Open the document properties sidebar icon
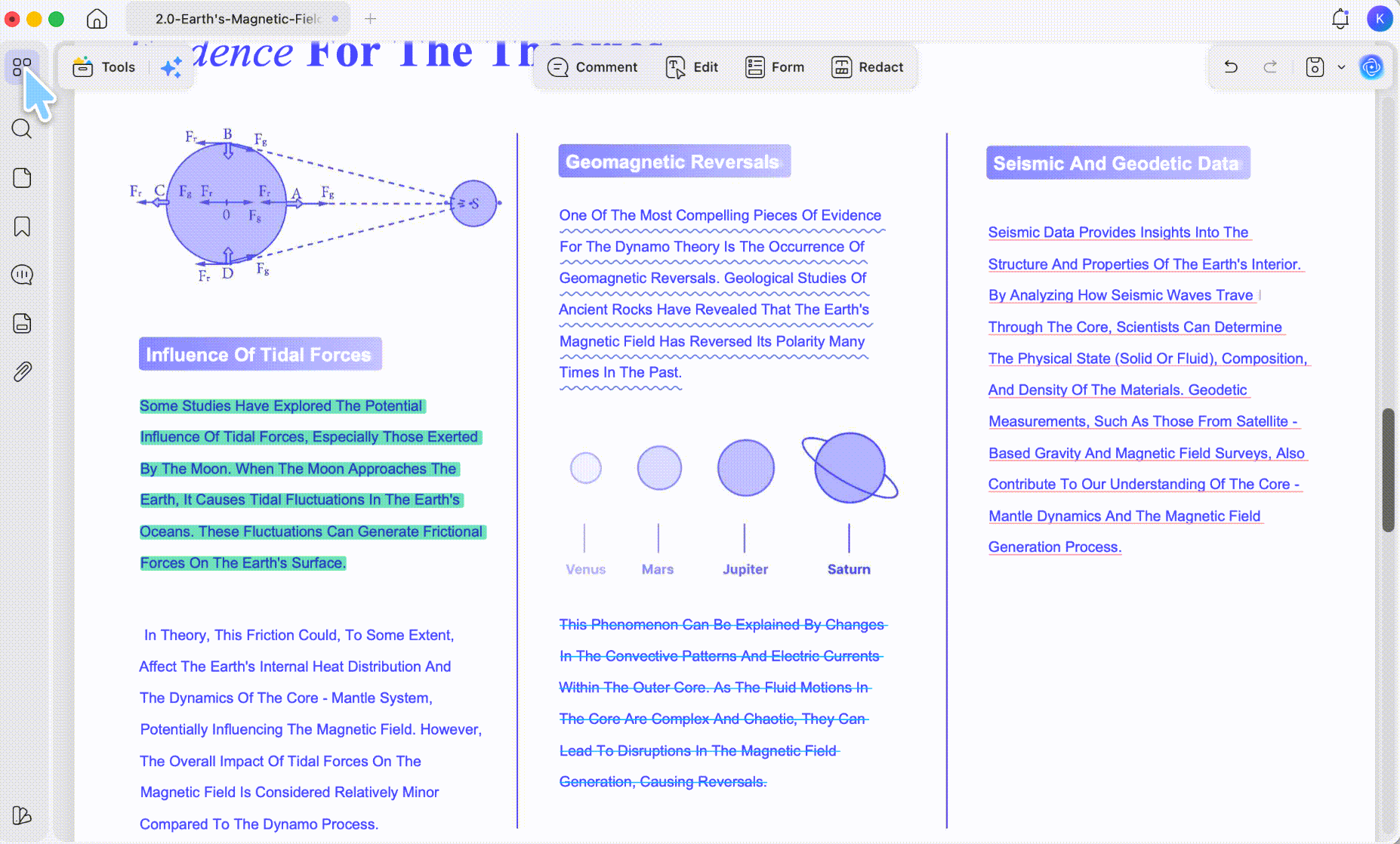Image resolution: width=1400 pixels, height=844 pixels. pos(22,323)
